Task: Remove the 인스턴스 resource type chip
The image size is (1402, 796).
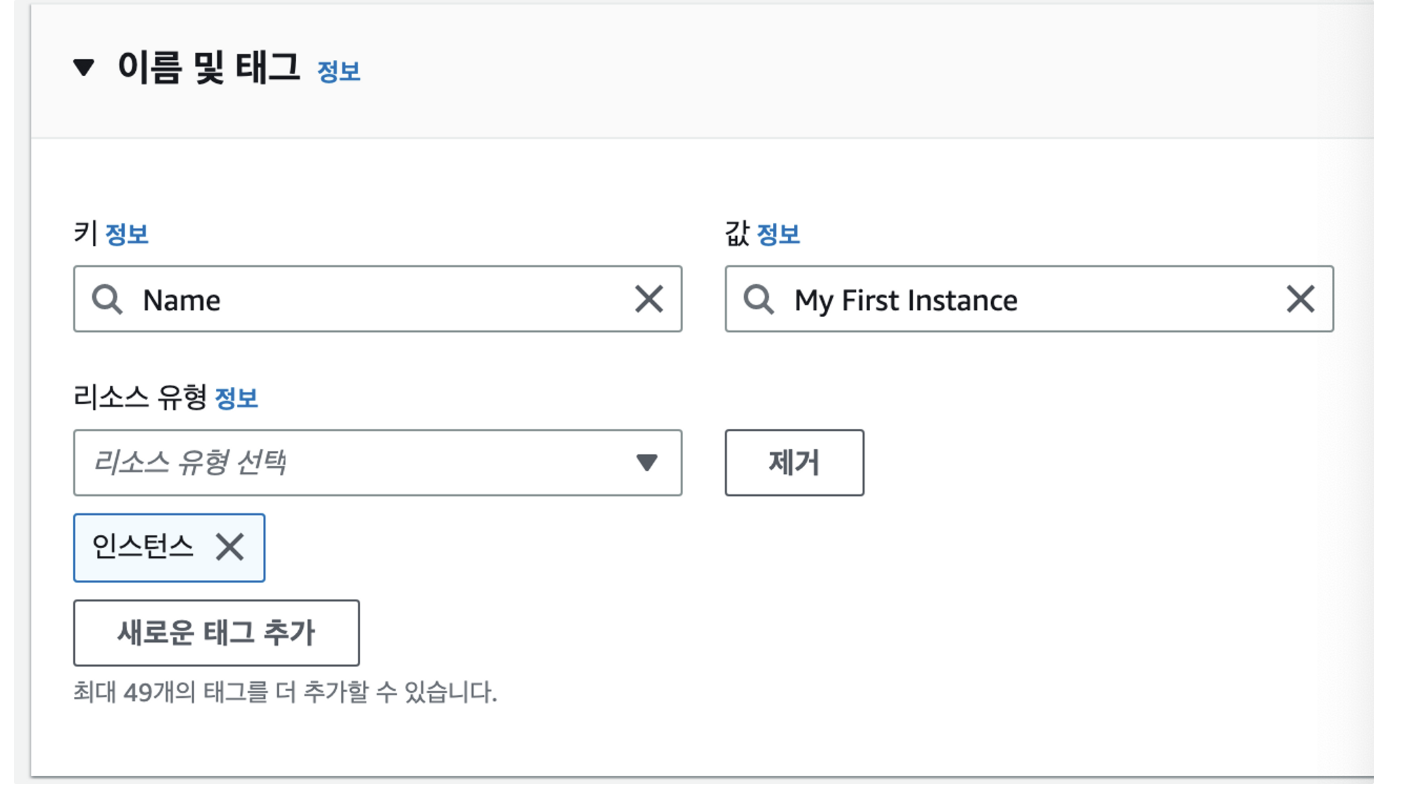Action: [x=230, y=547]
